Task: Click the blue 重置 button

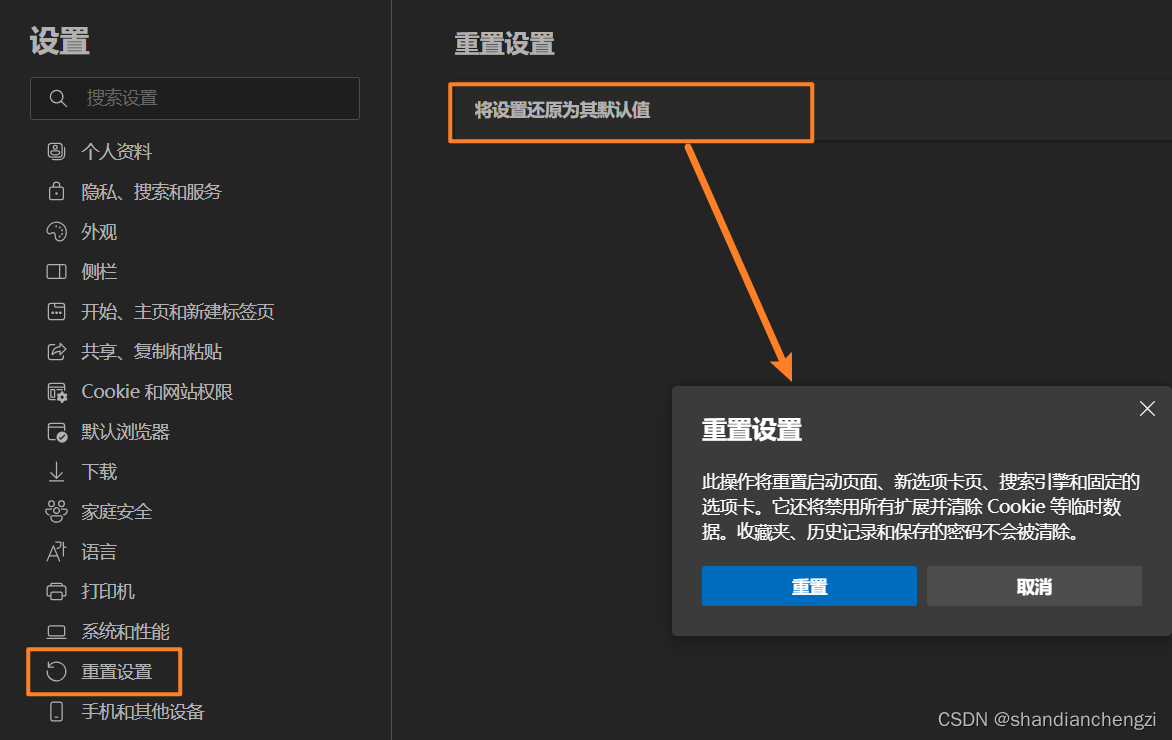Action: click(809, 586)
